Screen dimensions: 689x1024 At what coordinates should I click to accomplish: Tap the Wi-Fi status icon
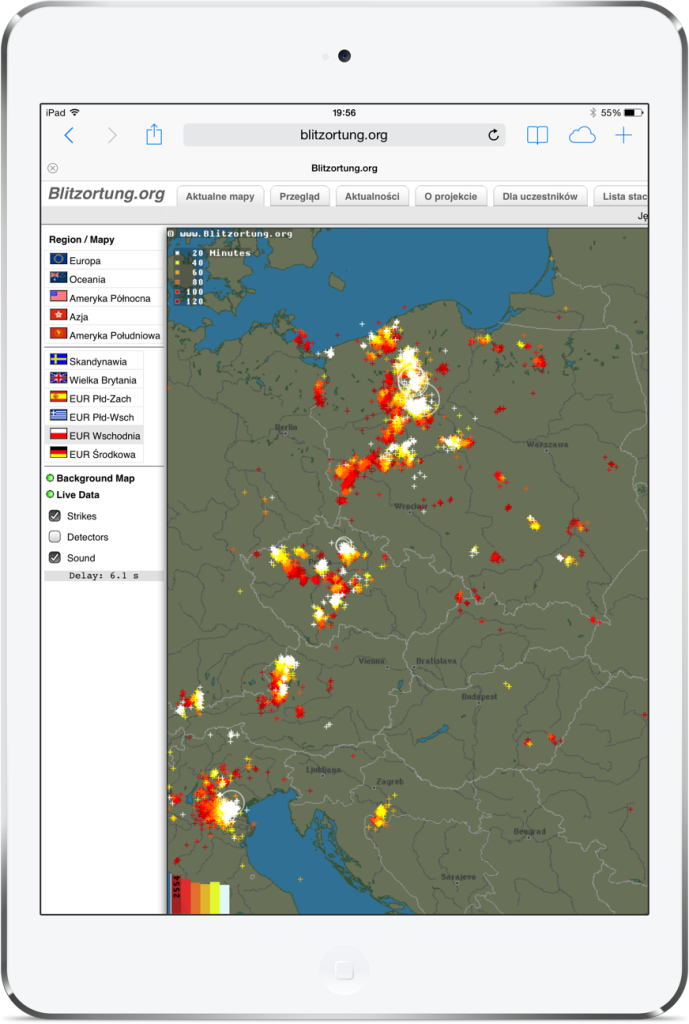pyautogui.click(x=74, y=112)
